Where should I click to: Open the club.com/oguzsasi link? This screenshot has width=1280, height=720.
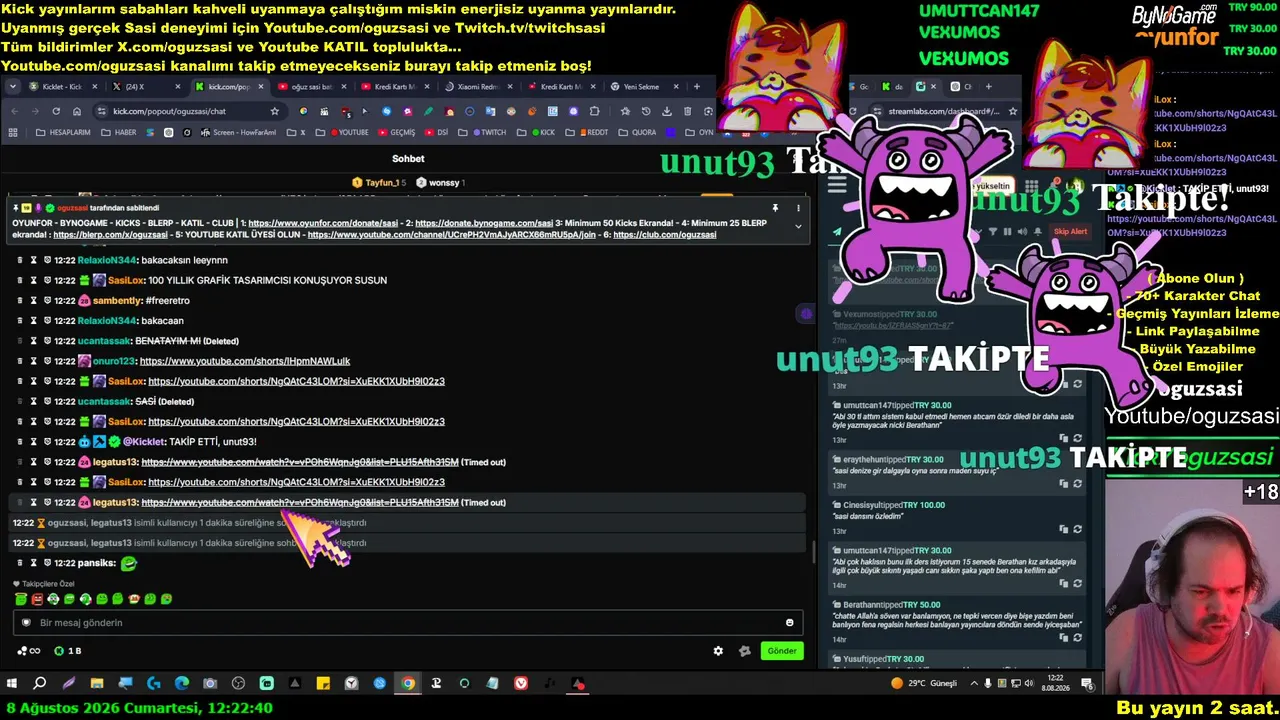click(x=665, y=235)
